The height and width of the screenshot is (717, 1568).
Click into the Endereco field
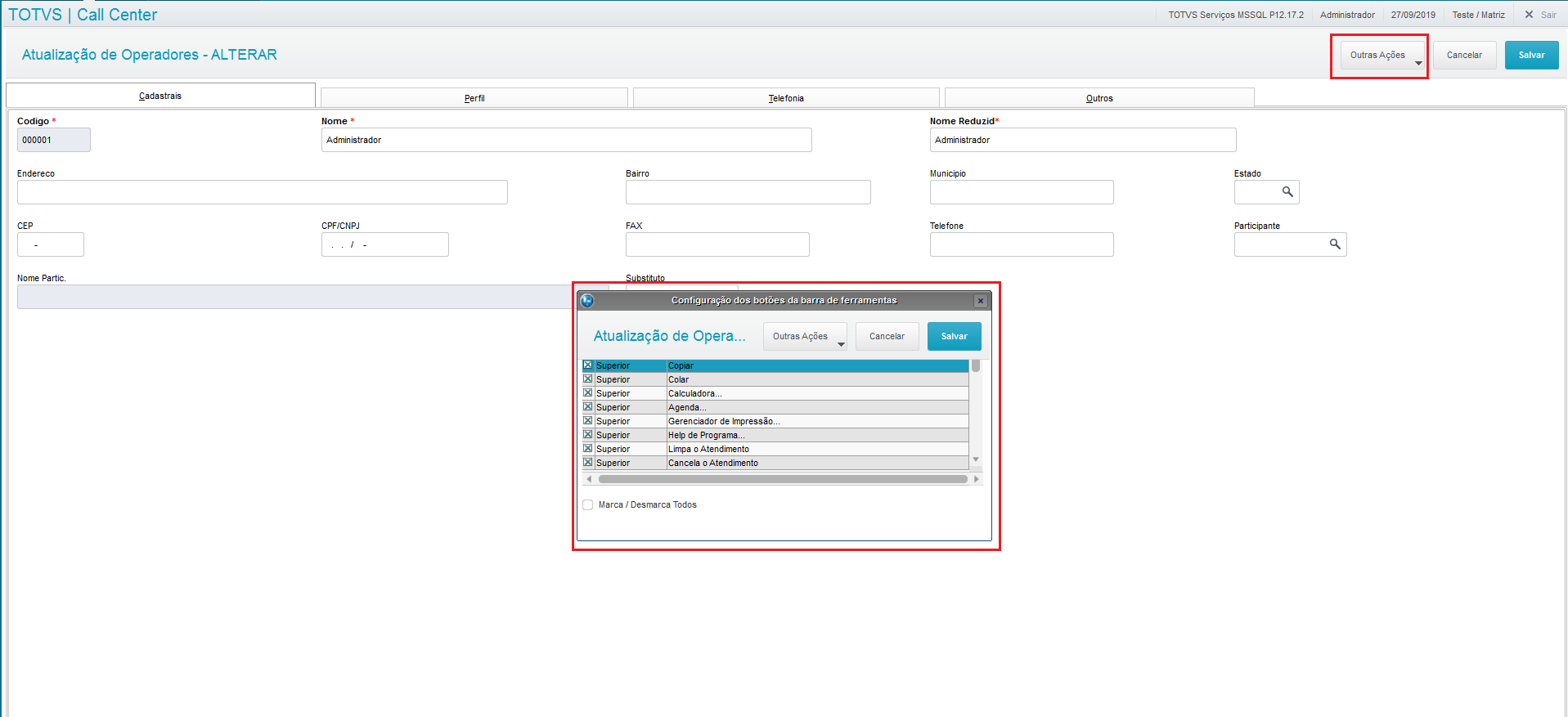click(263, 192)
